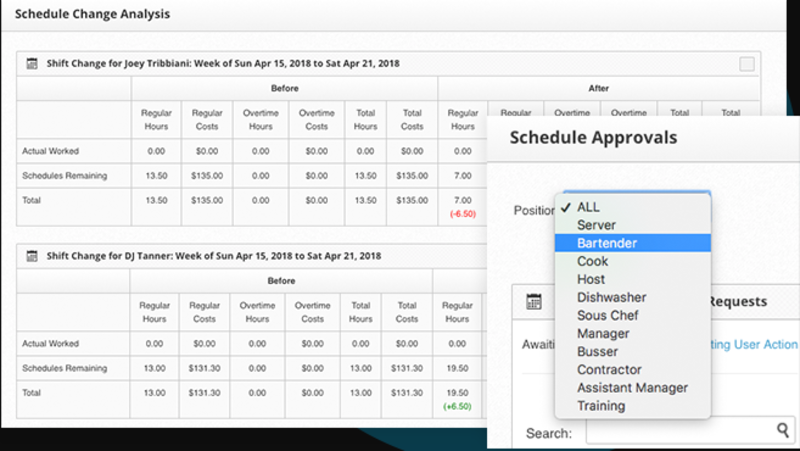The height and width of the screenshot is (451, 800).
Task: Select Manager from the position list
Action: pyautogui.click(x=603, y=333)
